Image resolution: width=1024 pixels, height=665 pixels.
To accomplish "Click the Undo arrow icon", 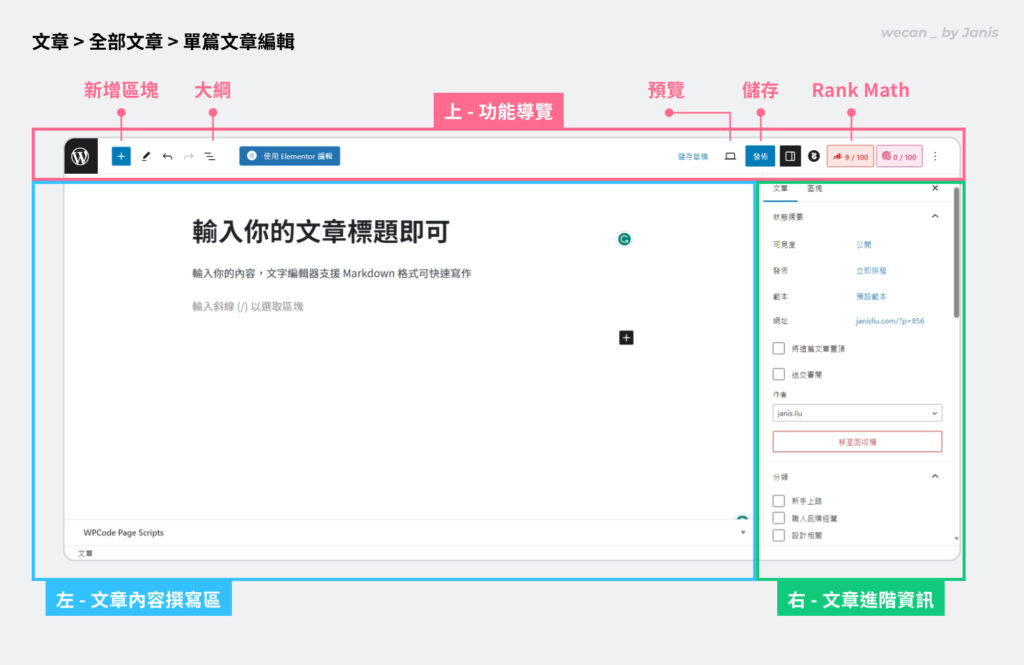I will (167, 157).
